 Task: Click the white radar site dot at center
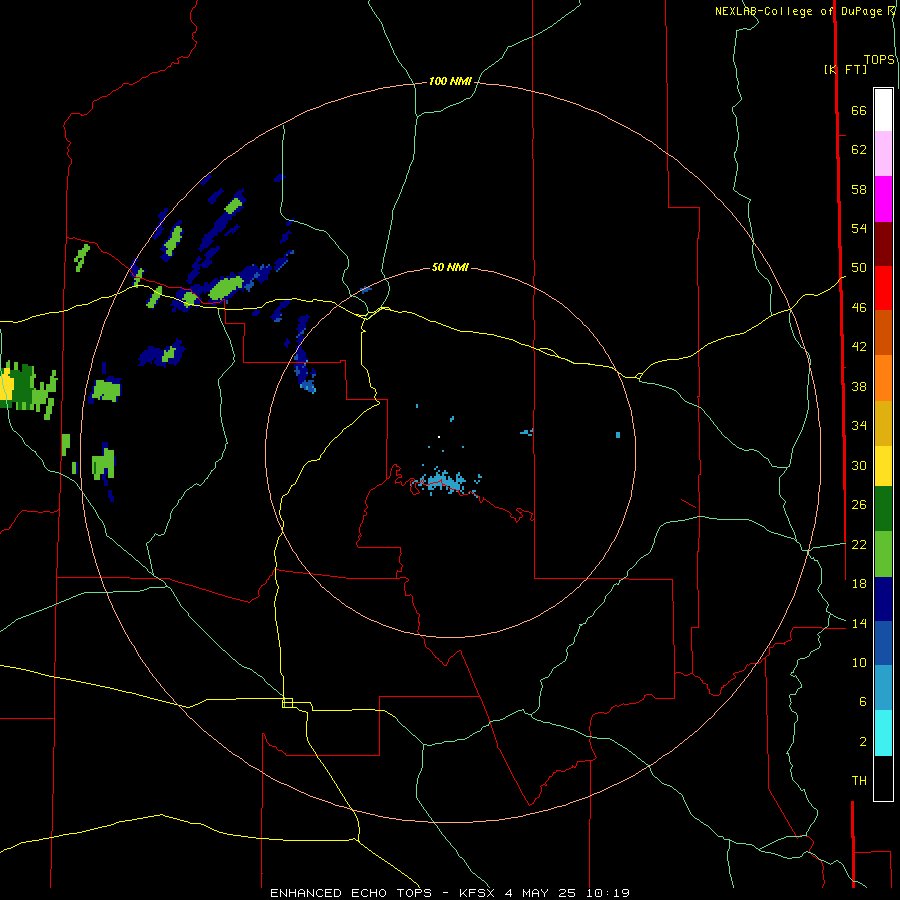click(x=439, y=437)
